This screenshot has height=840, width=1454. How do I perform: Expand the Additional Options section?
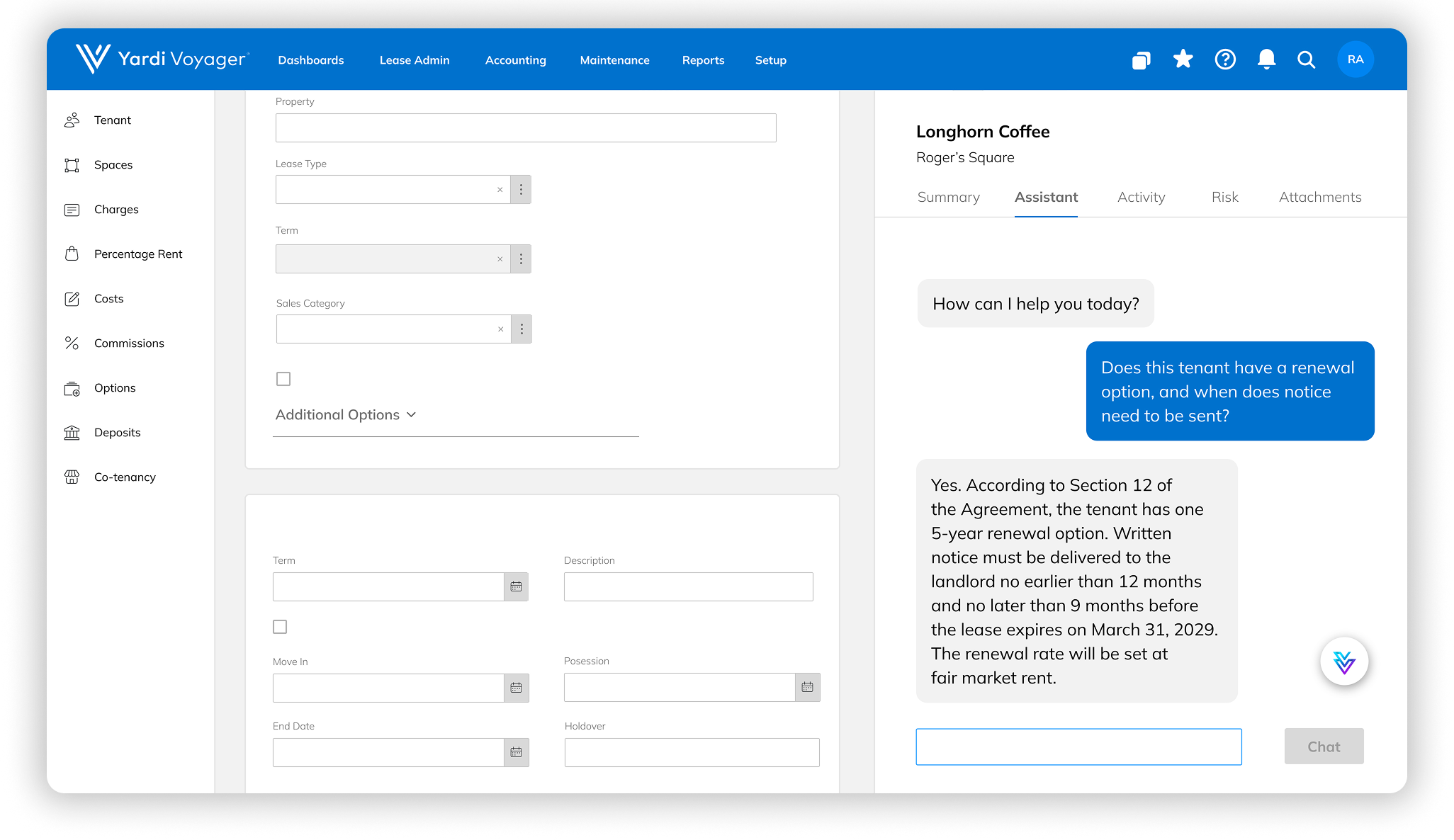[x=346, y=415]
